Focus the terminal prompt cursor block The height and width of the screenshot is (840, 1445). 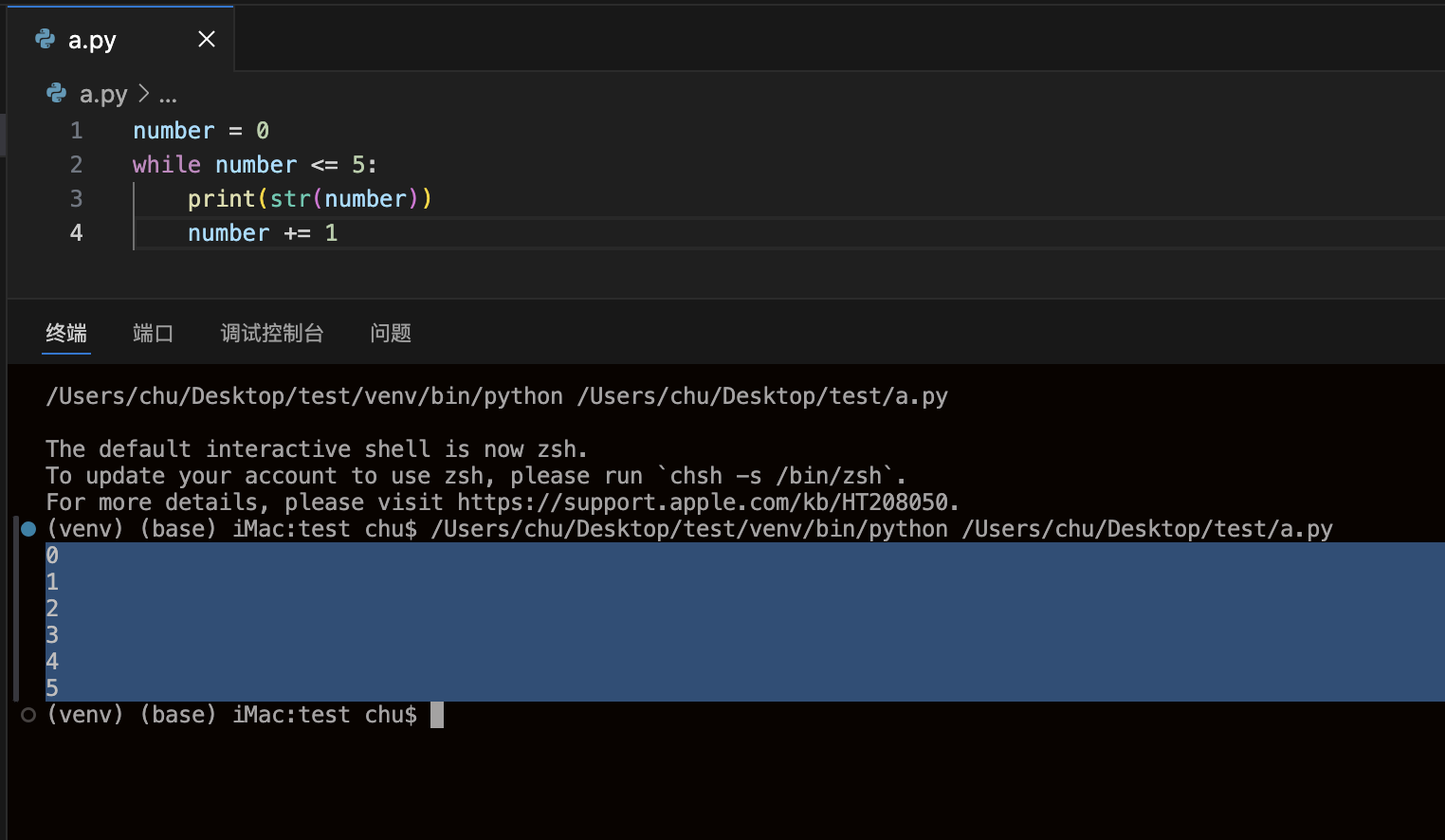(x=436, y=715)
